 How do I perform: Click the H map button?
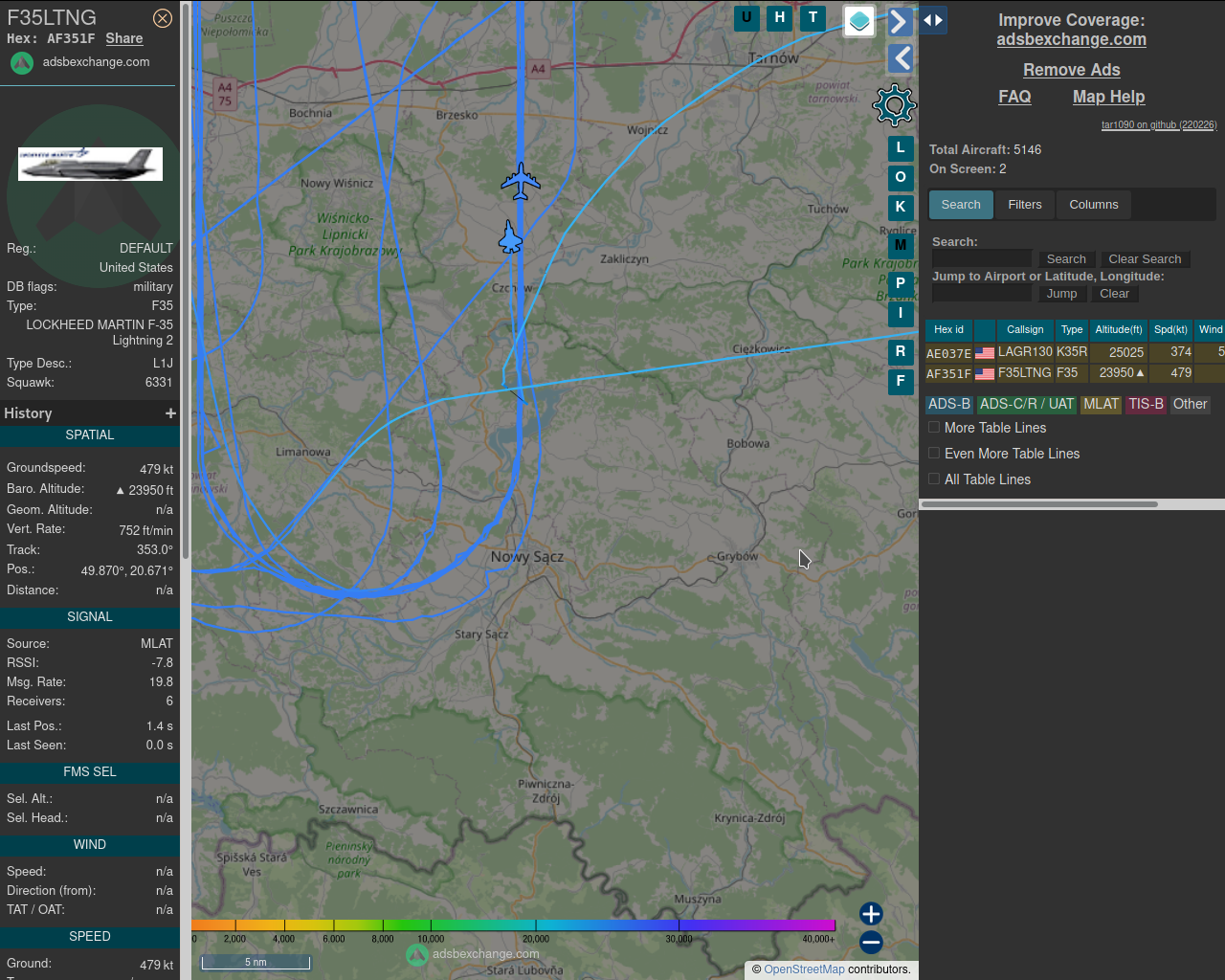[x=780, y=18]
